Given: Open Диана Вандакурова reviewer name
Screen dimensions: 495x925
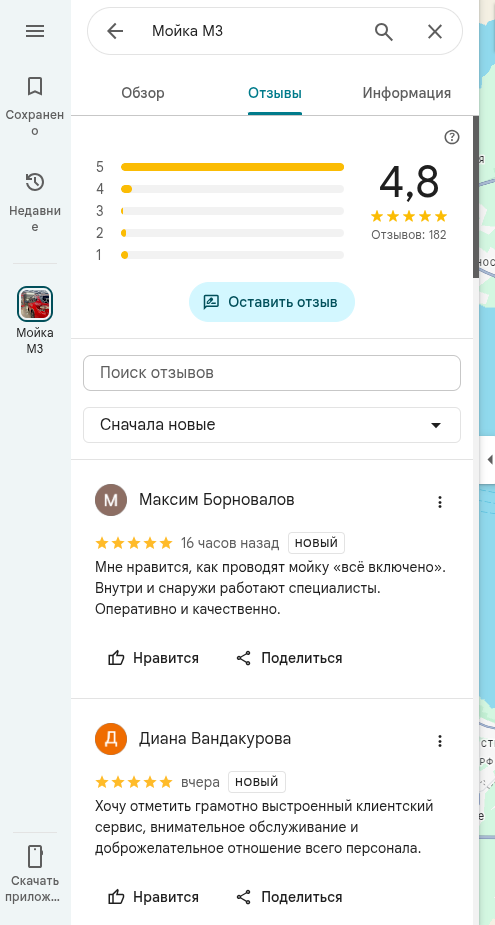Looking at the screenshot, I should [215, 739].
